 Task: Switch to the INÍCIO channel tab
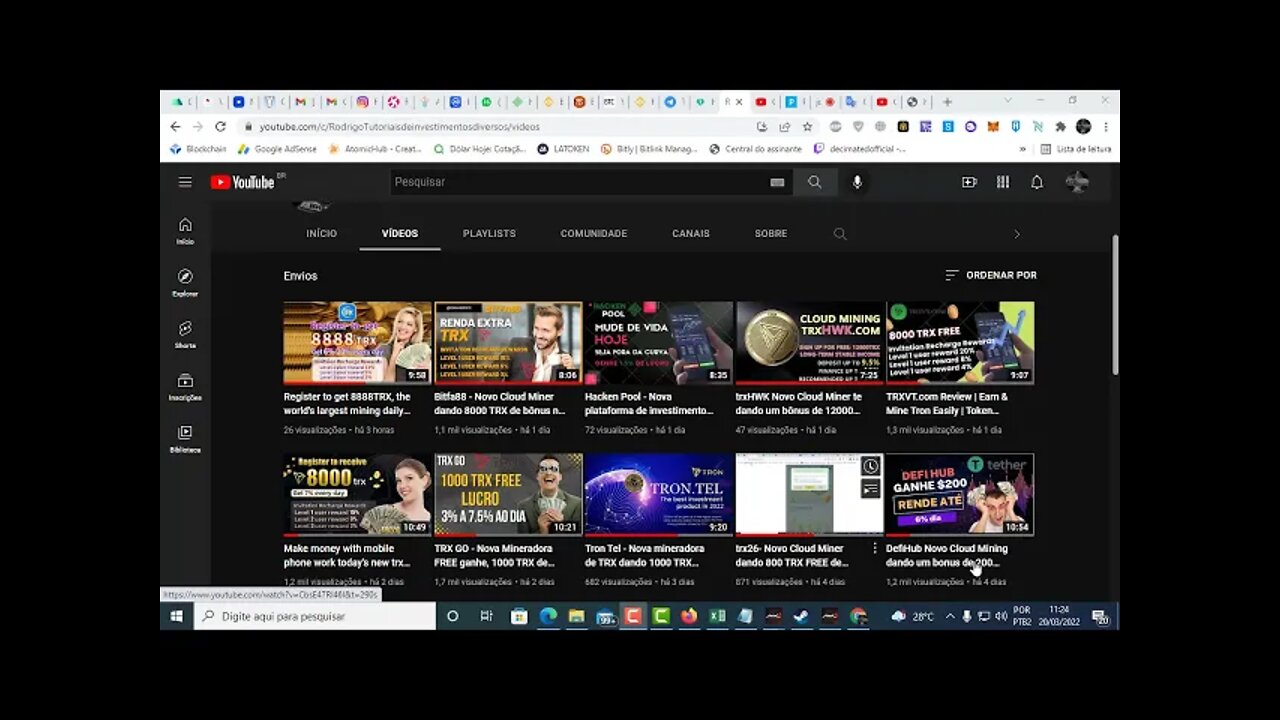tap(321, 233)
